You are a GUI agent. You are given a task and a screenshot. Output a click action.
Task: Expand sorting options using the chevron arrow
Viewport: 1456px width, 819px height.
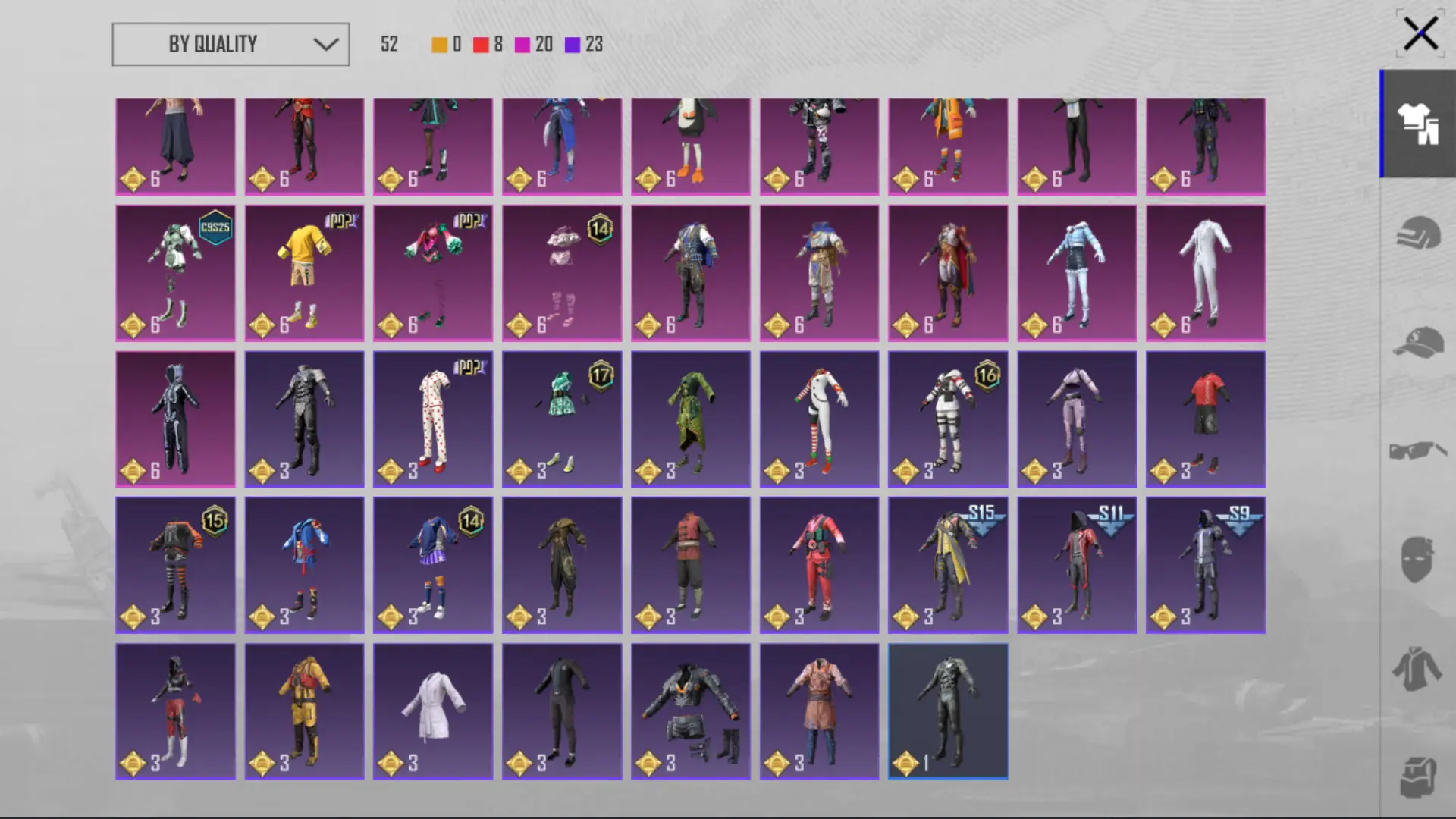(x=326, y=44)
